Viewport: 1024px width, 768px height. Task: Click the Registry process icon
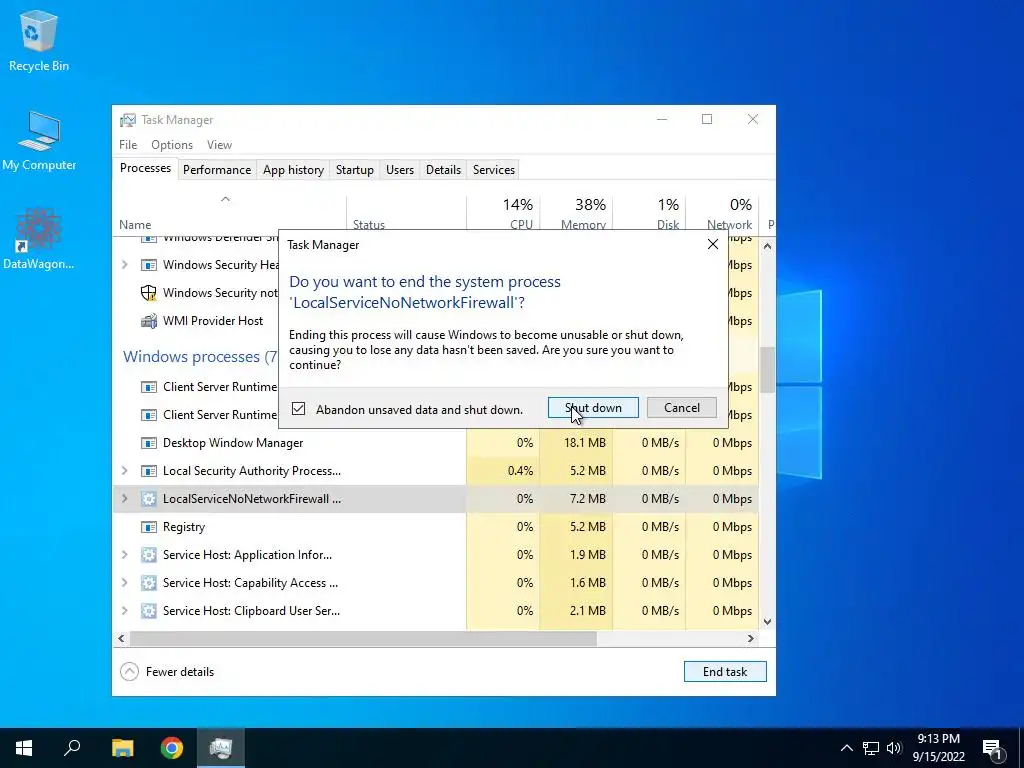149,527
